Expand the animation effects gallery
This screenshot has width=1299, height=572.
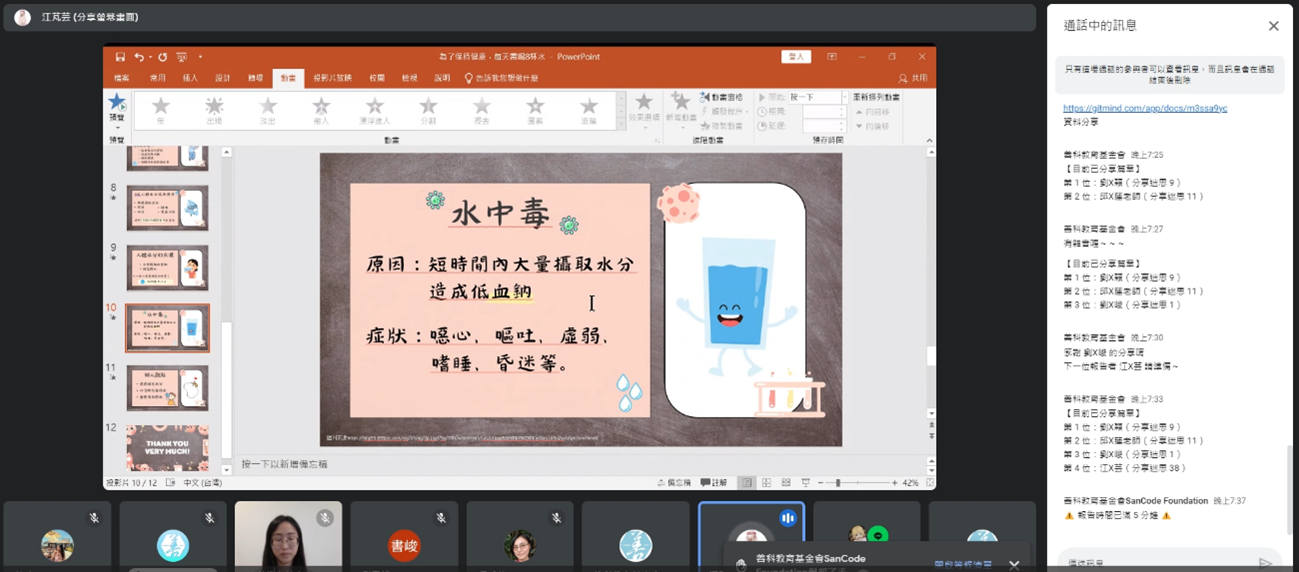(621, 124)
